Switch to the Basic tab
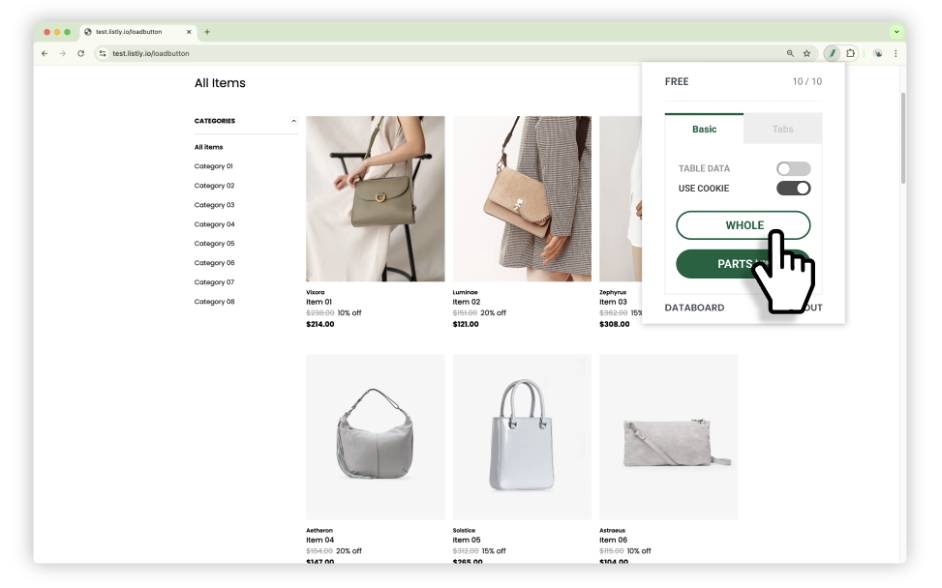 click(704, 129)
